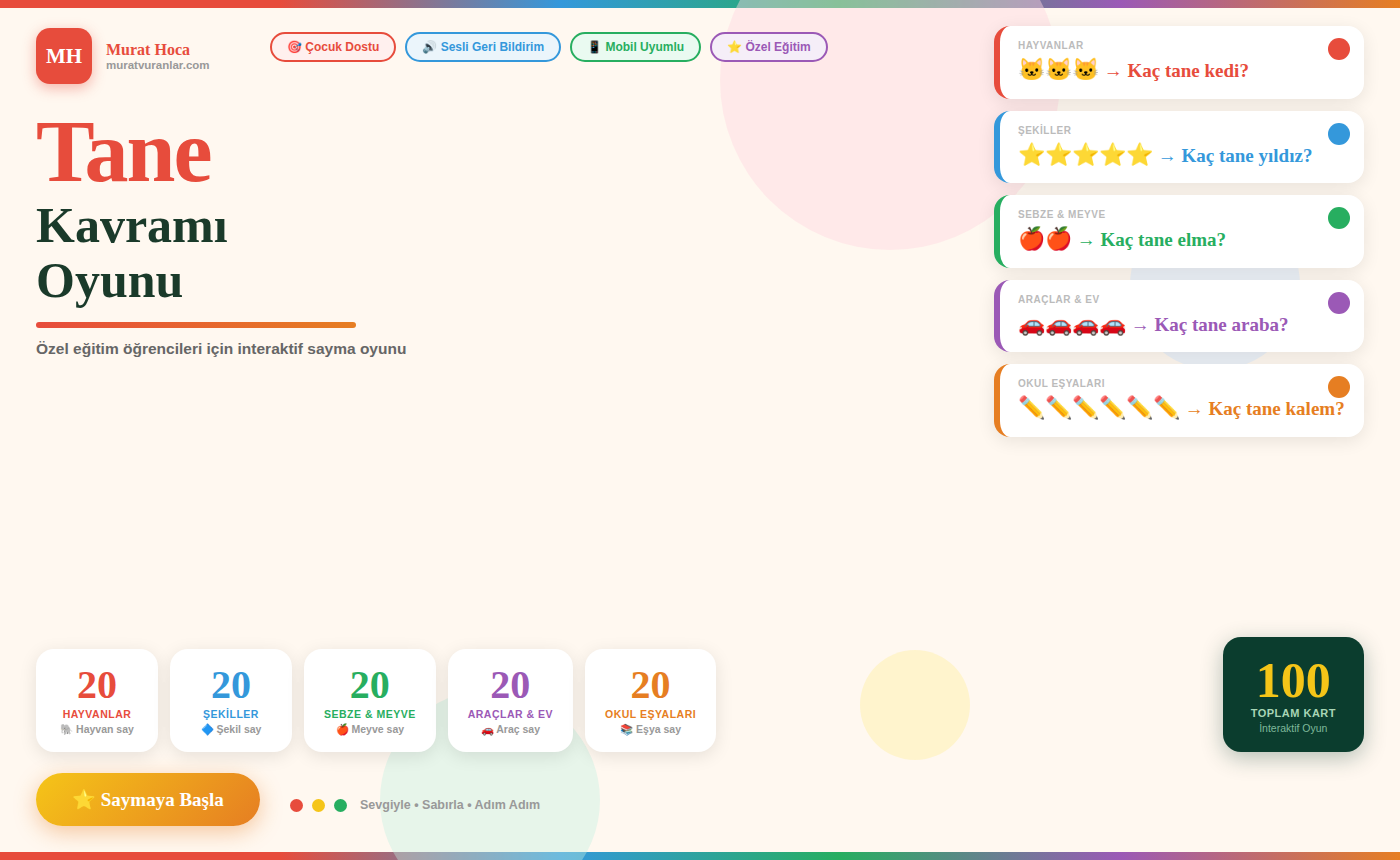The height and width of the screenshot is (860, 1400).
Task: Click the orange dot on Okul Eşyaları card
Action: point(1339,387)
